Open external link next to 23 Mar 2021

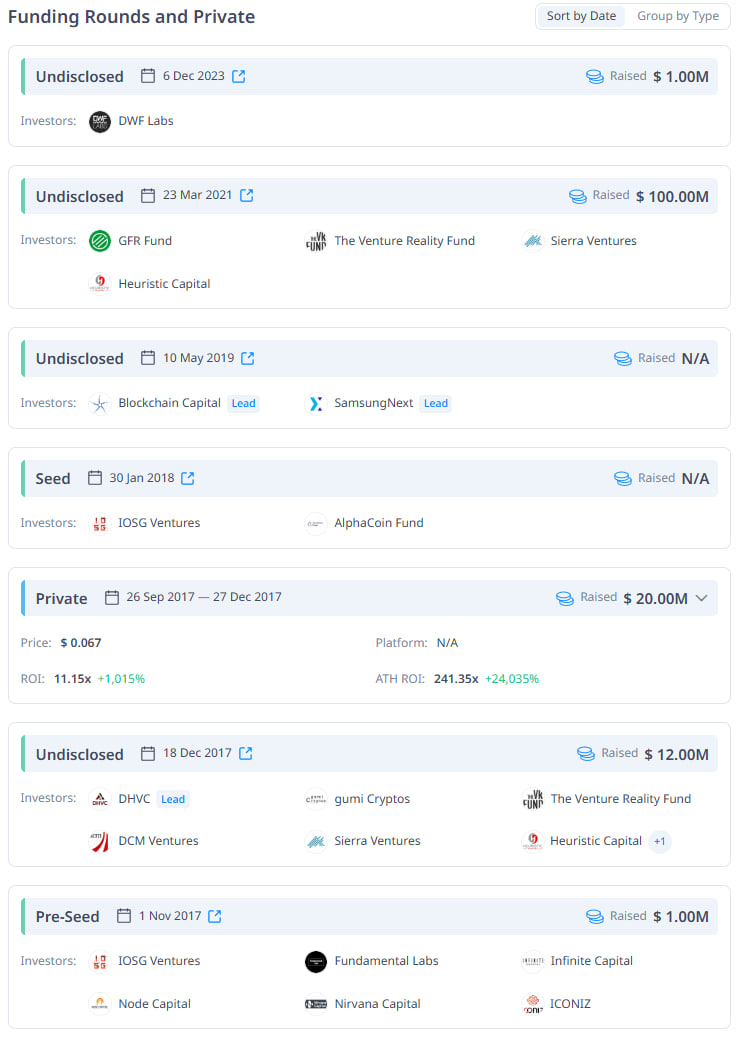(x=247, y=195)
